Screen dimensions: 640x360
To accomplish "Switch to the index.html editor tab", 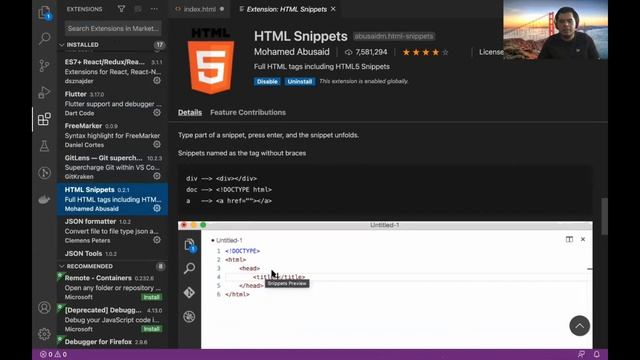I will coord(200,9).
